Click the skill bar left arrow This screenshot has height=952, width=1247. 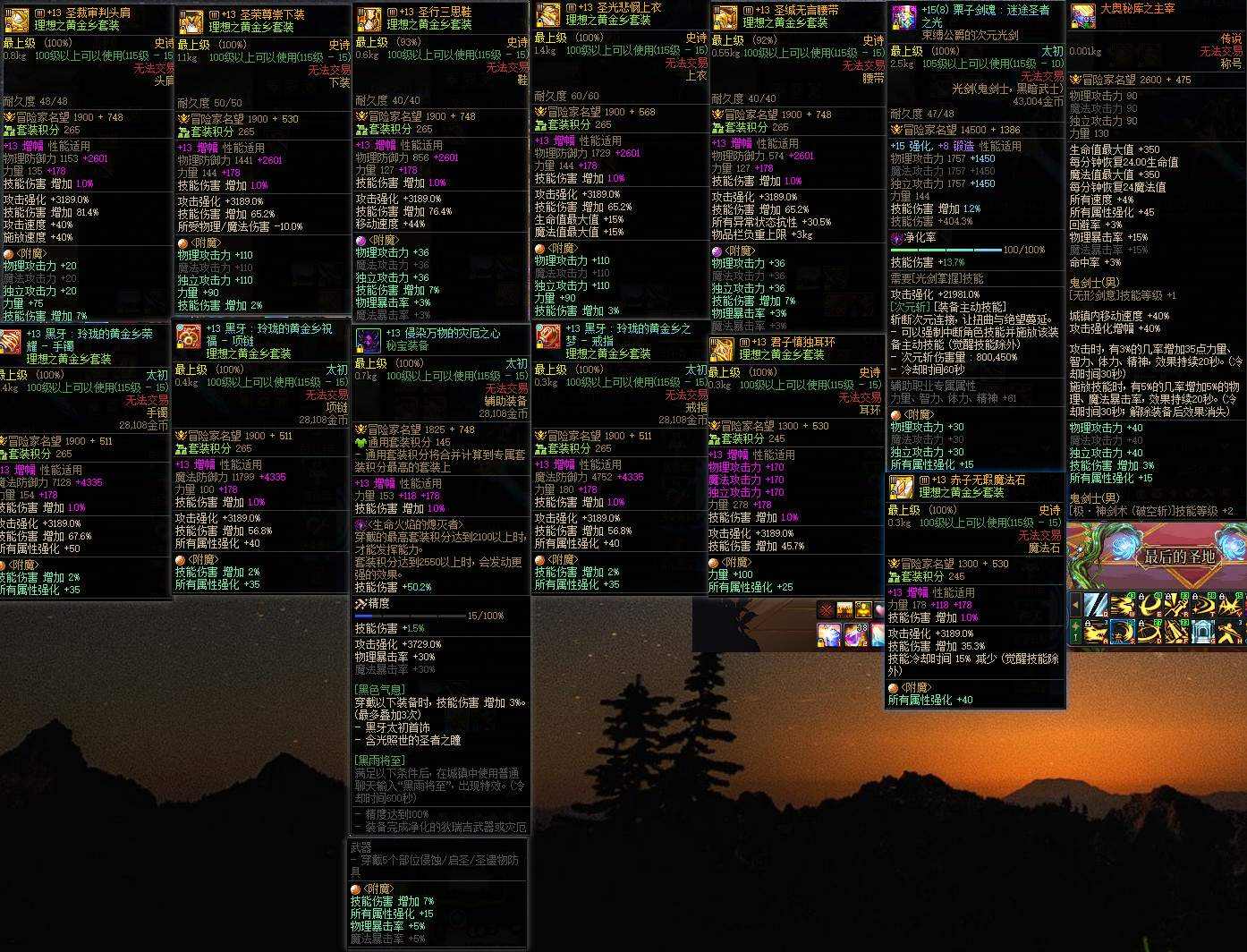pyautogui.click(x=1075, y=606)
